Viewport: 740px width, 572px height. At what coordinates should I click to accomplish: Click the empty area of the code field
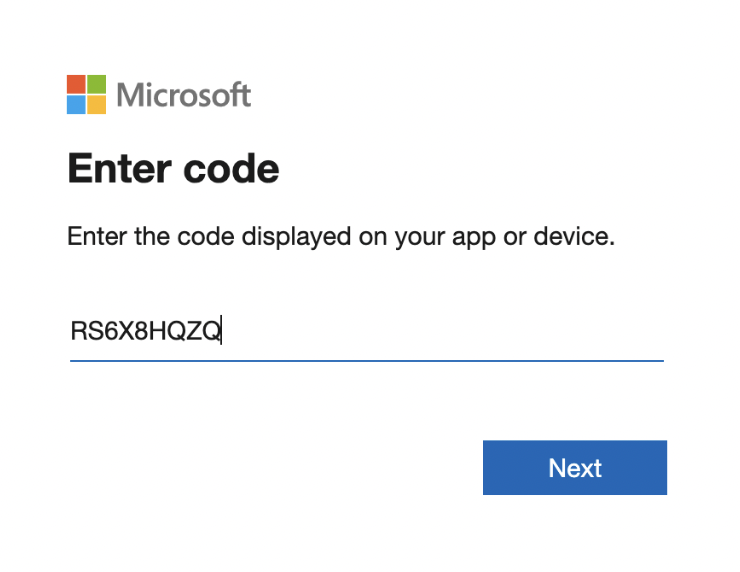tap(443, 331)
